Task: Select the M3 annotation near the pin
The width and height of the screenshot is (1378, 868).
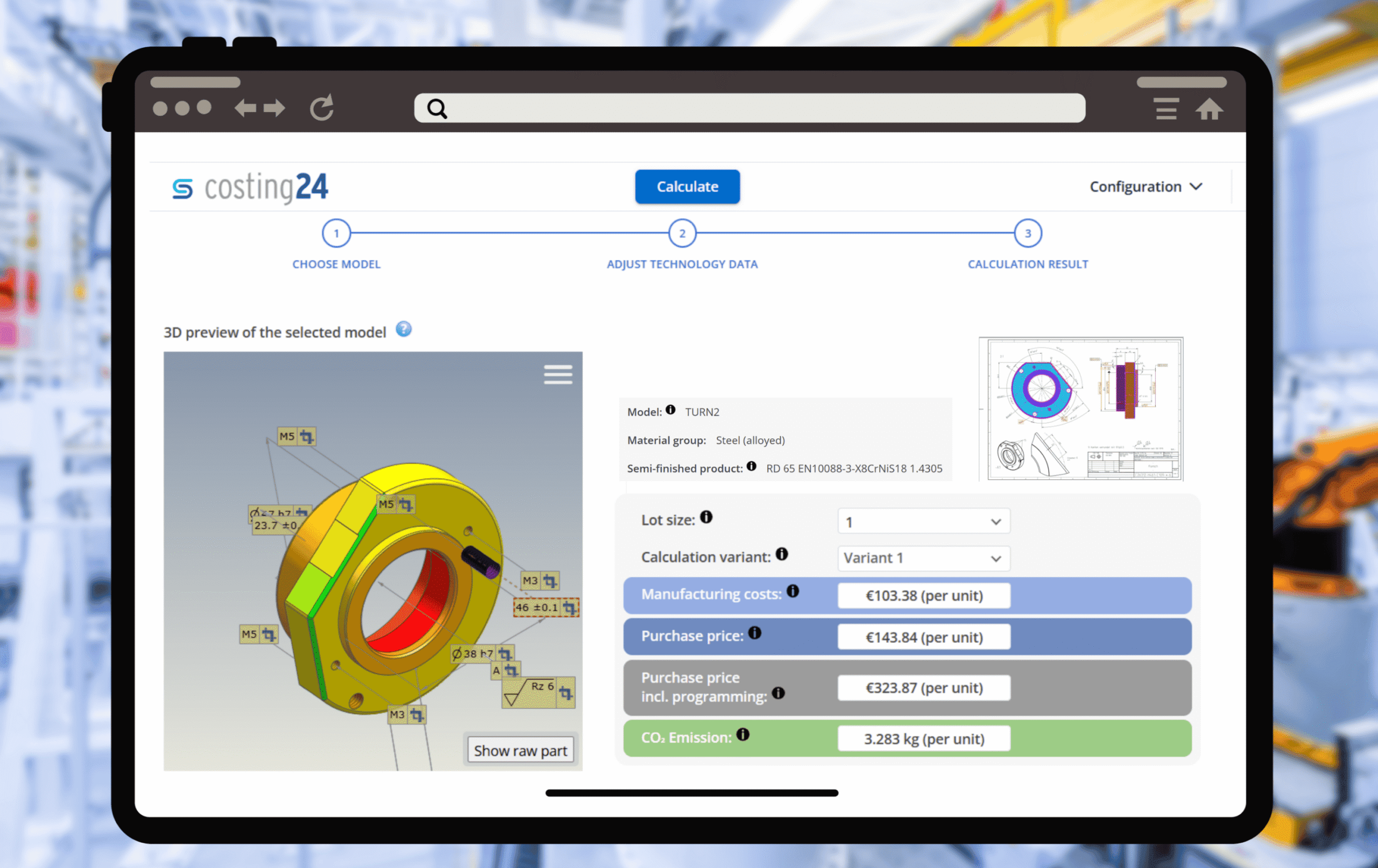Action: [540, 581]
